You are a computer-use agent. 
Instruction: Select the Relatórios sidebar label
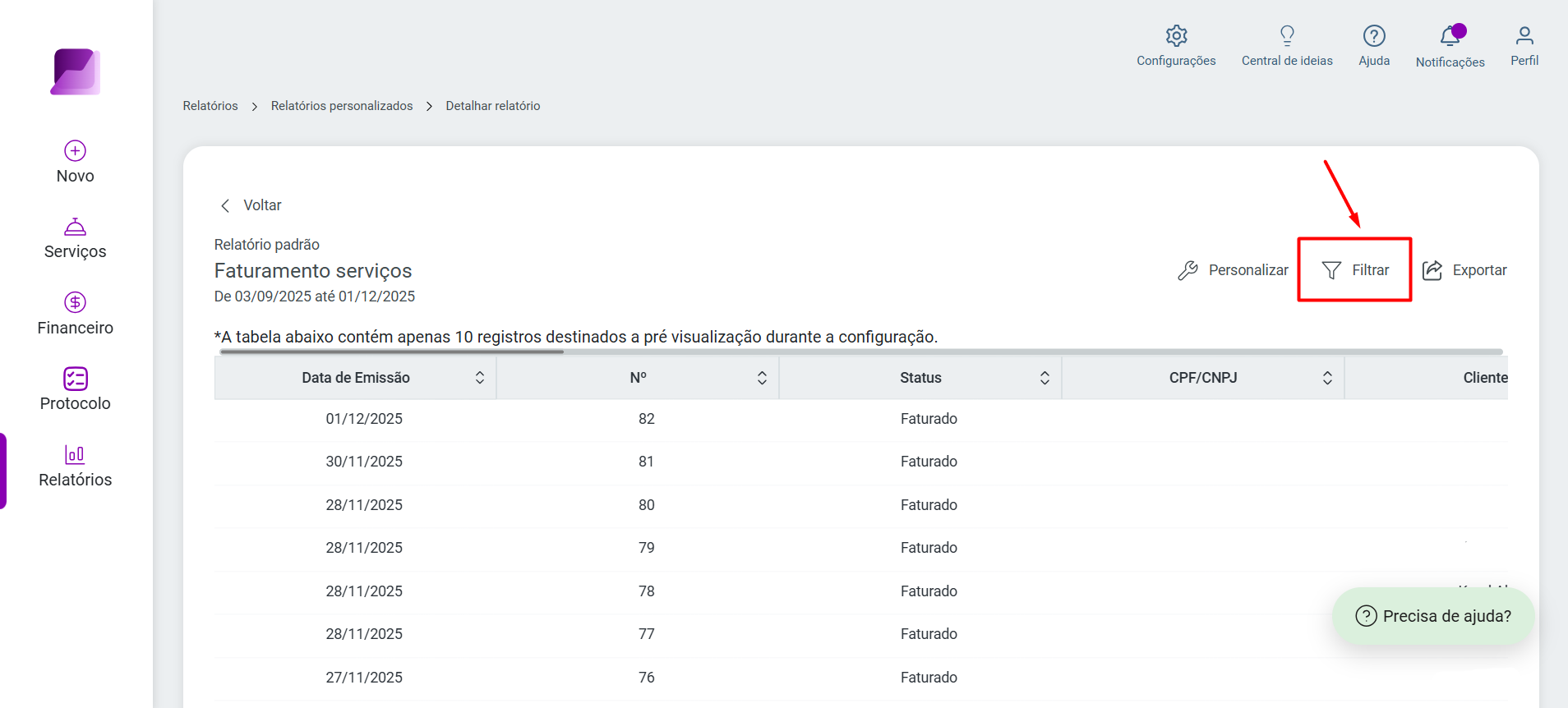coord(76,480)
